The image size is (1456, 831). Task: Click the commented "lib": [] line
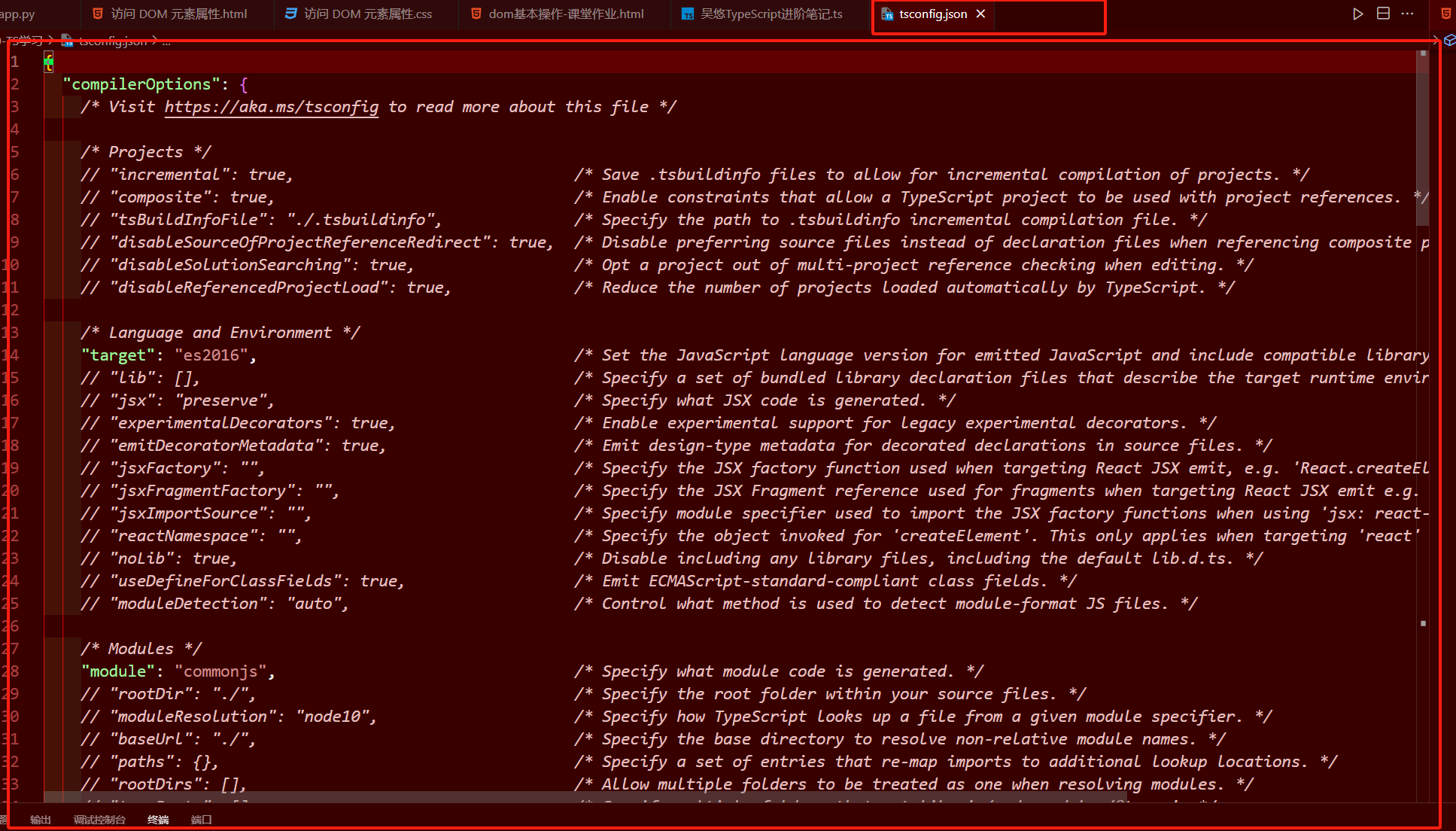tap(141, 378)
